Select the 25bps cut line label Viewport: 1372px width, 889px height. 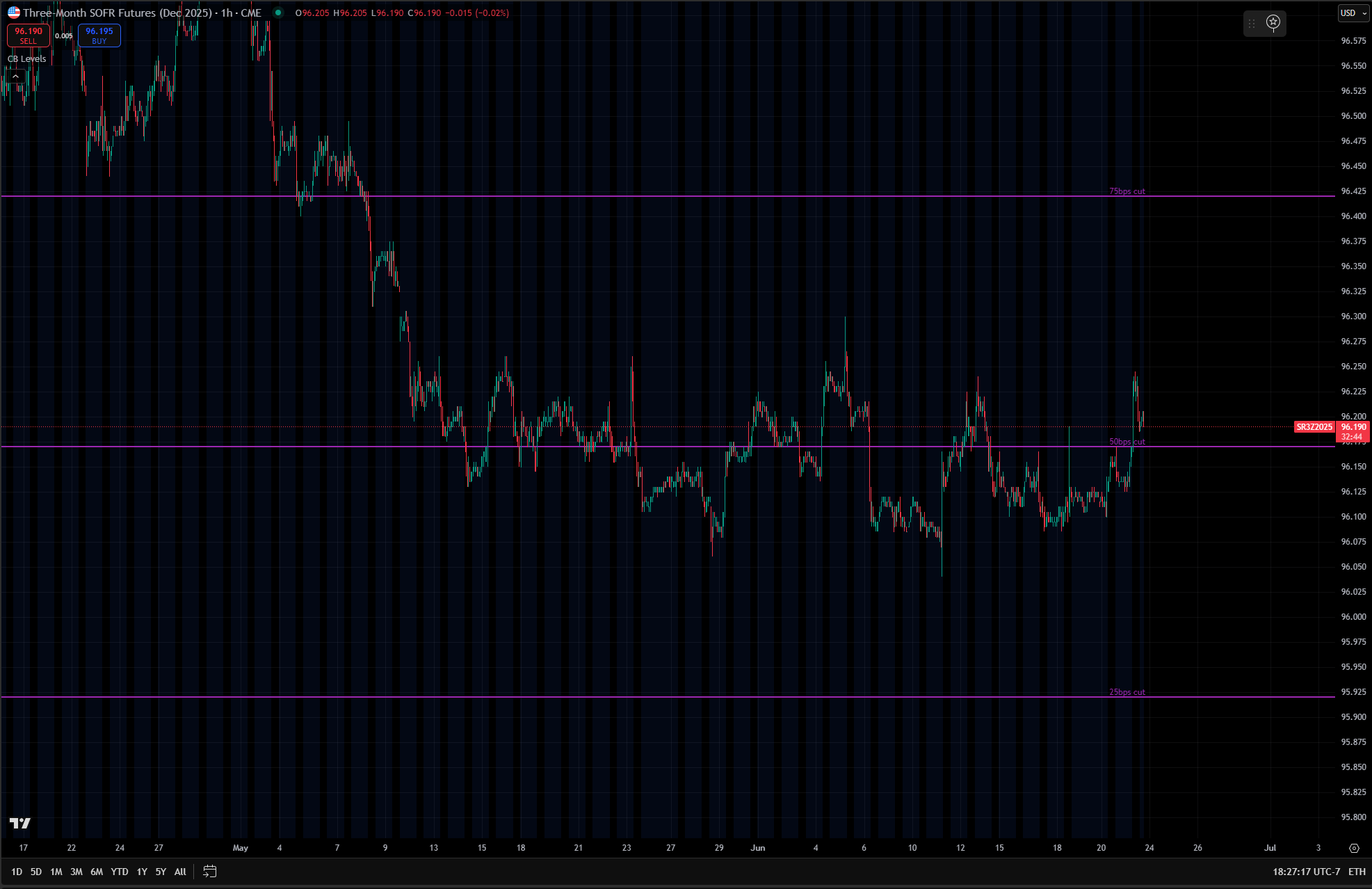coord(1127,692)
